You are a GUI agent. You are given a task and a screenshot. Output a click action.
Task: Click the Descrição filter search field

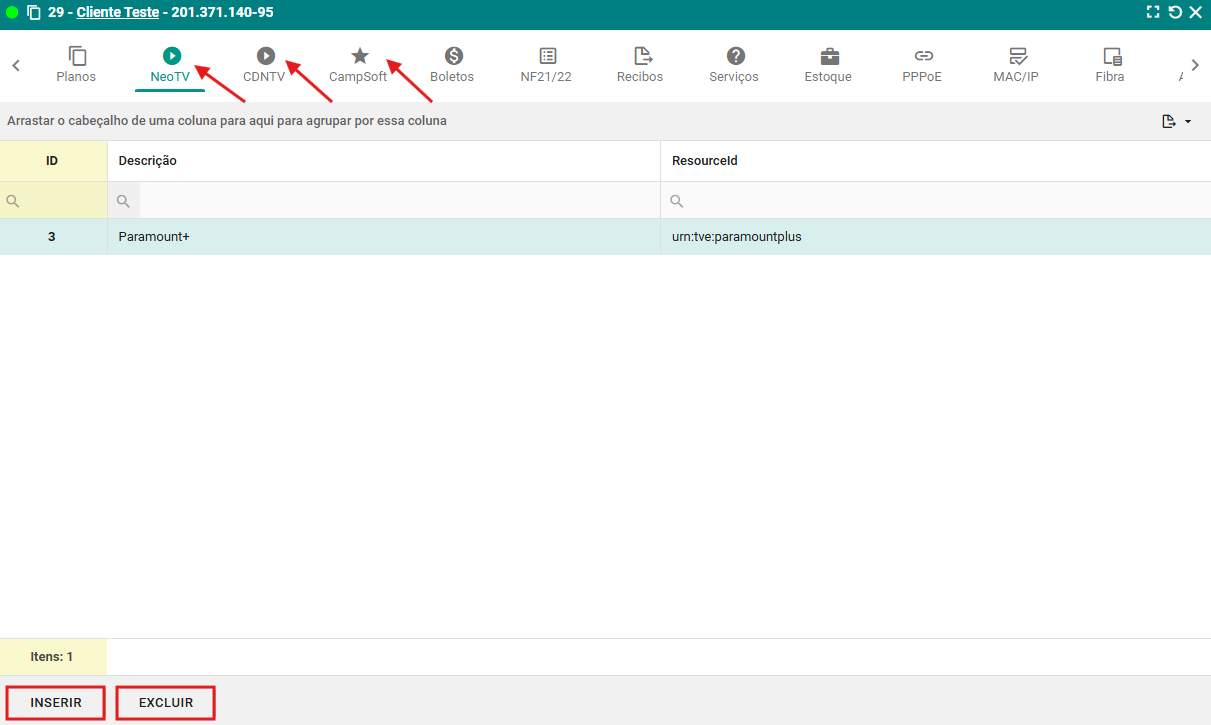[398, 201]
